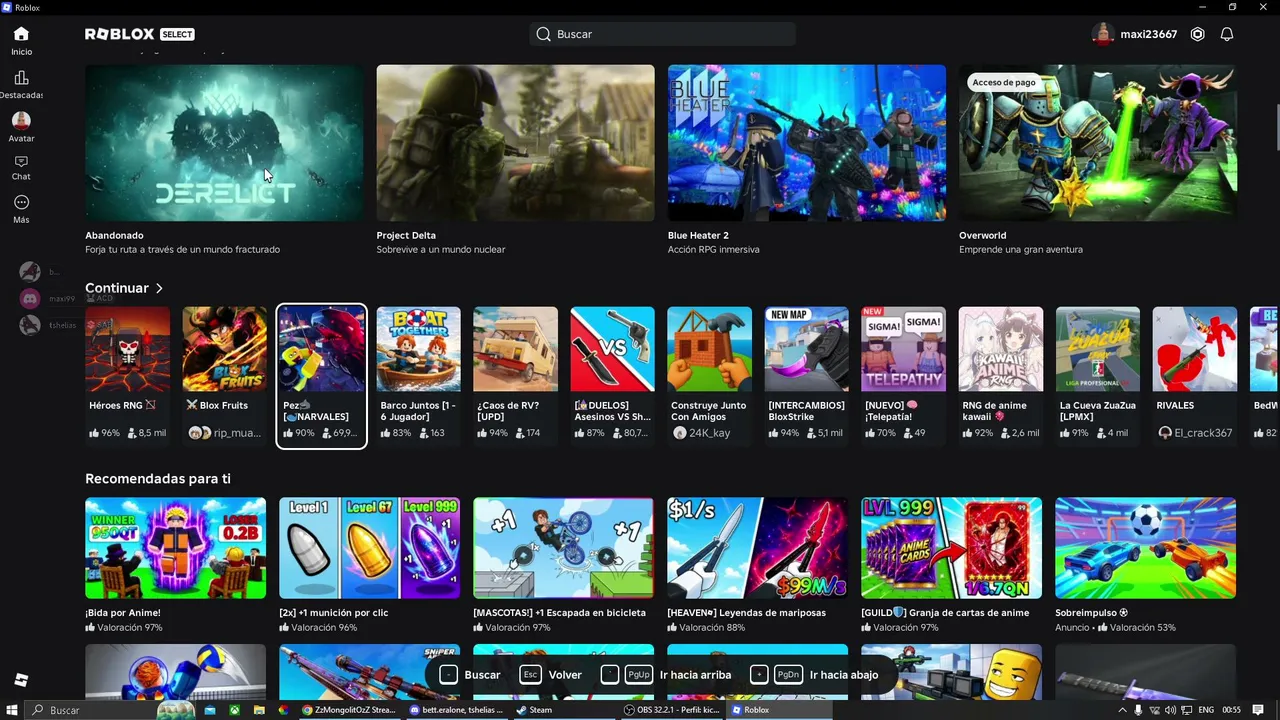Viewport: 1280px width, 720px height.
Task: Open the Windows Start menu
Action: pos(11,710)
